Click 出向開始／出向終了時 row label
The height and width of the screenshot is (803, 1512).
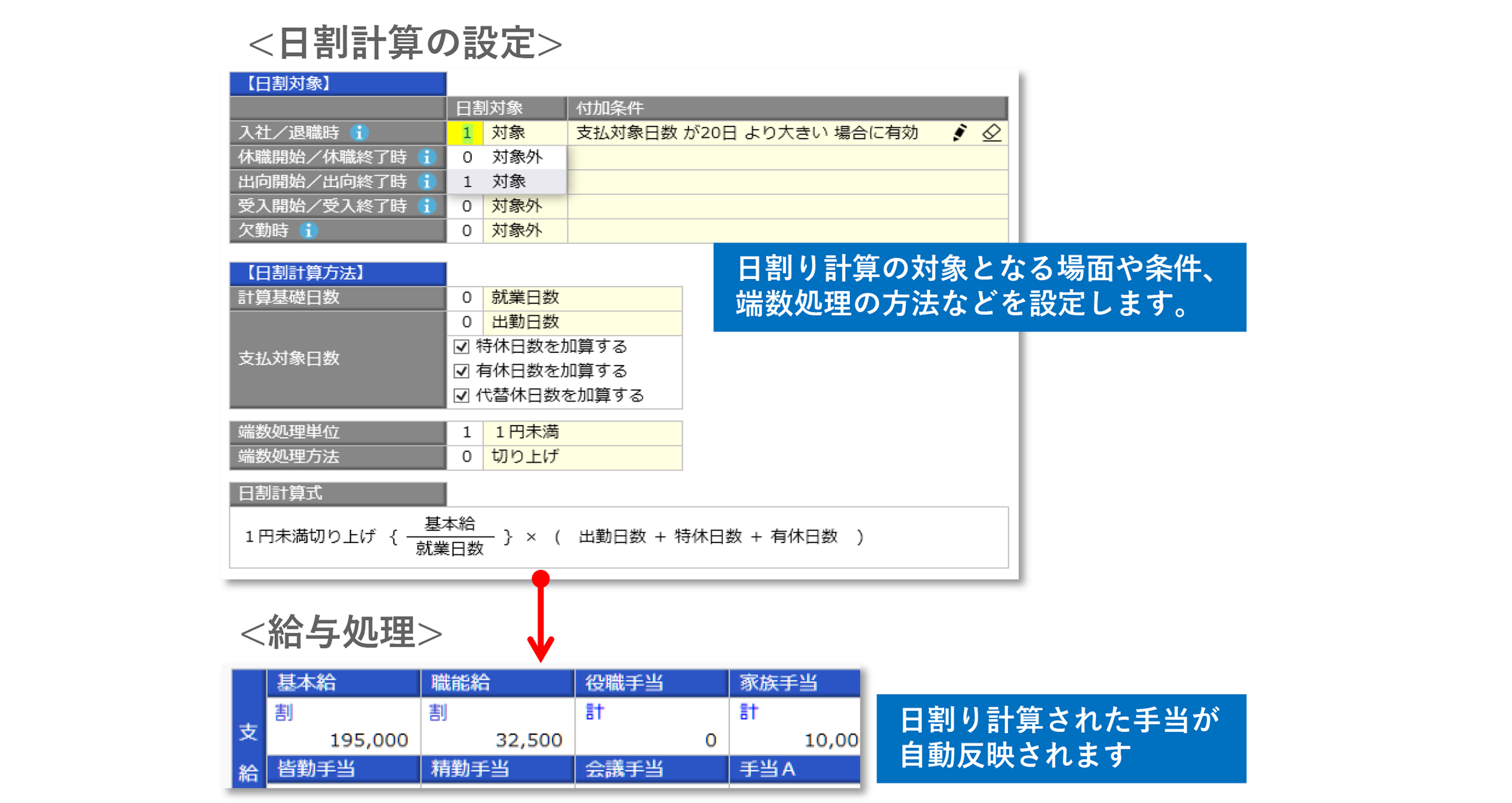[322, 182]
